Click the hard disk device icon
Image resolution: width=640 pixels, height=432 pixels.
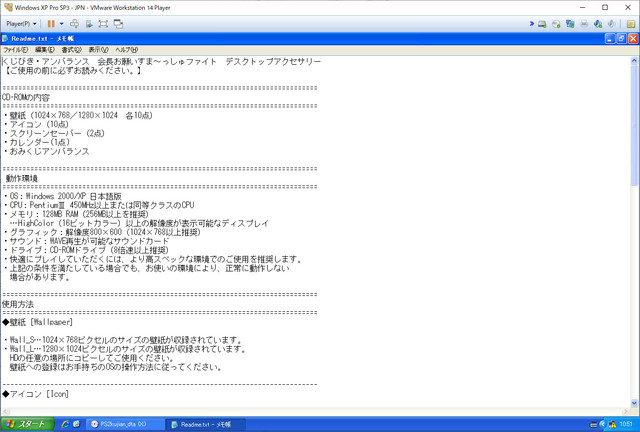coord(542,24)
